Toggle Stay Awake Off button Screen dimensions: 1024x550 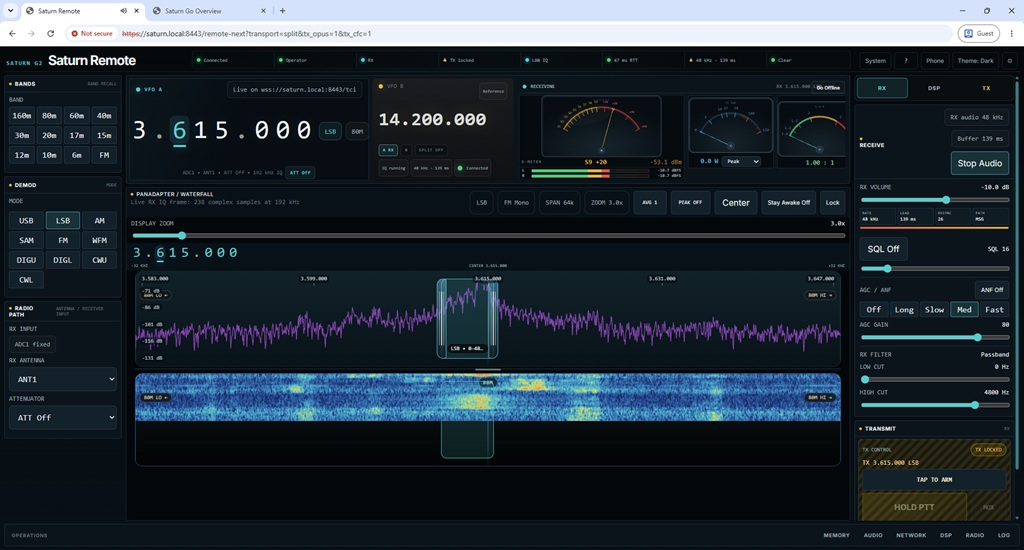click(788, 202)
